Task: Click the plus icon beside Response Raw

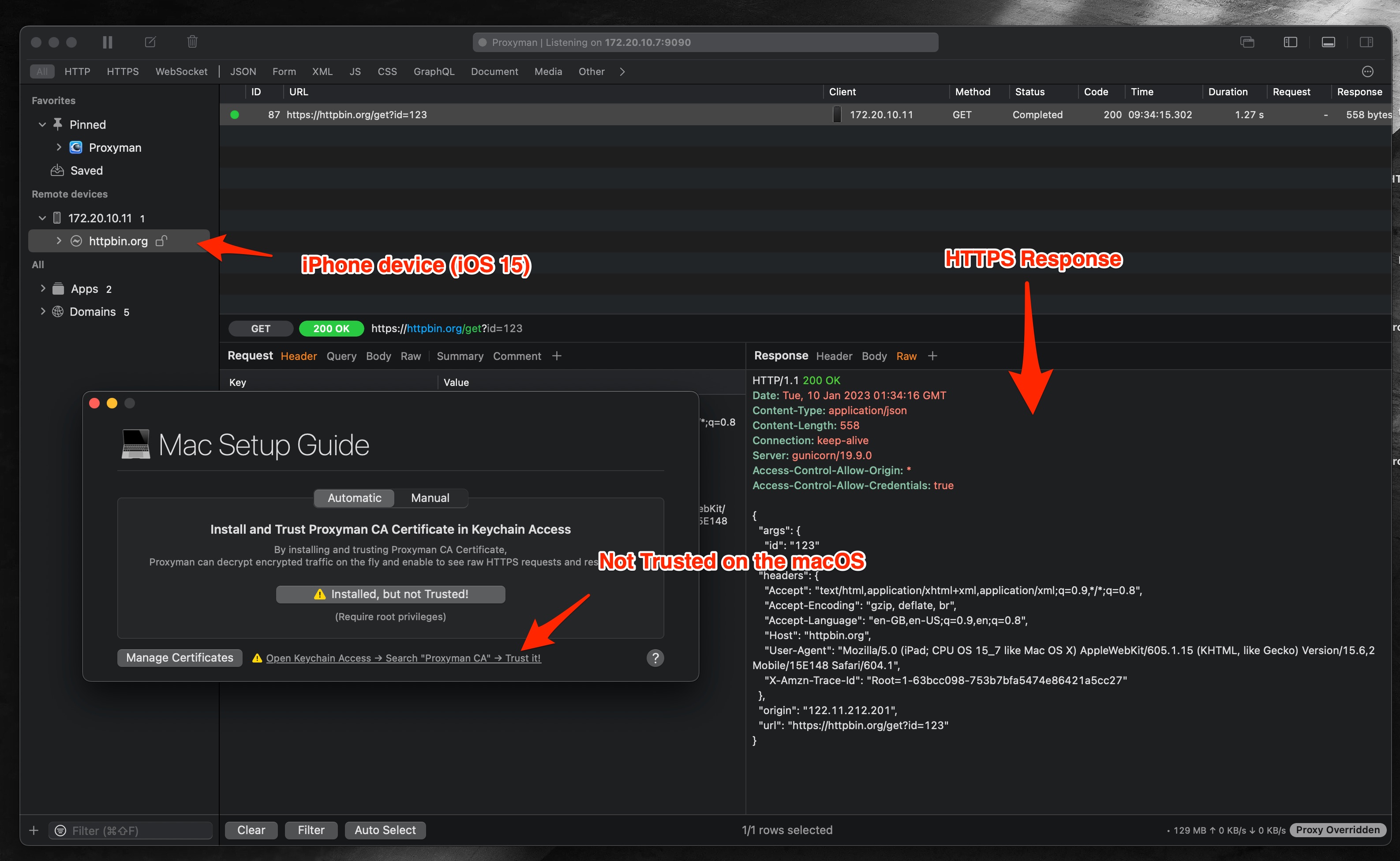Action: (x=932, y=356)
